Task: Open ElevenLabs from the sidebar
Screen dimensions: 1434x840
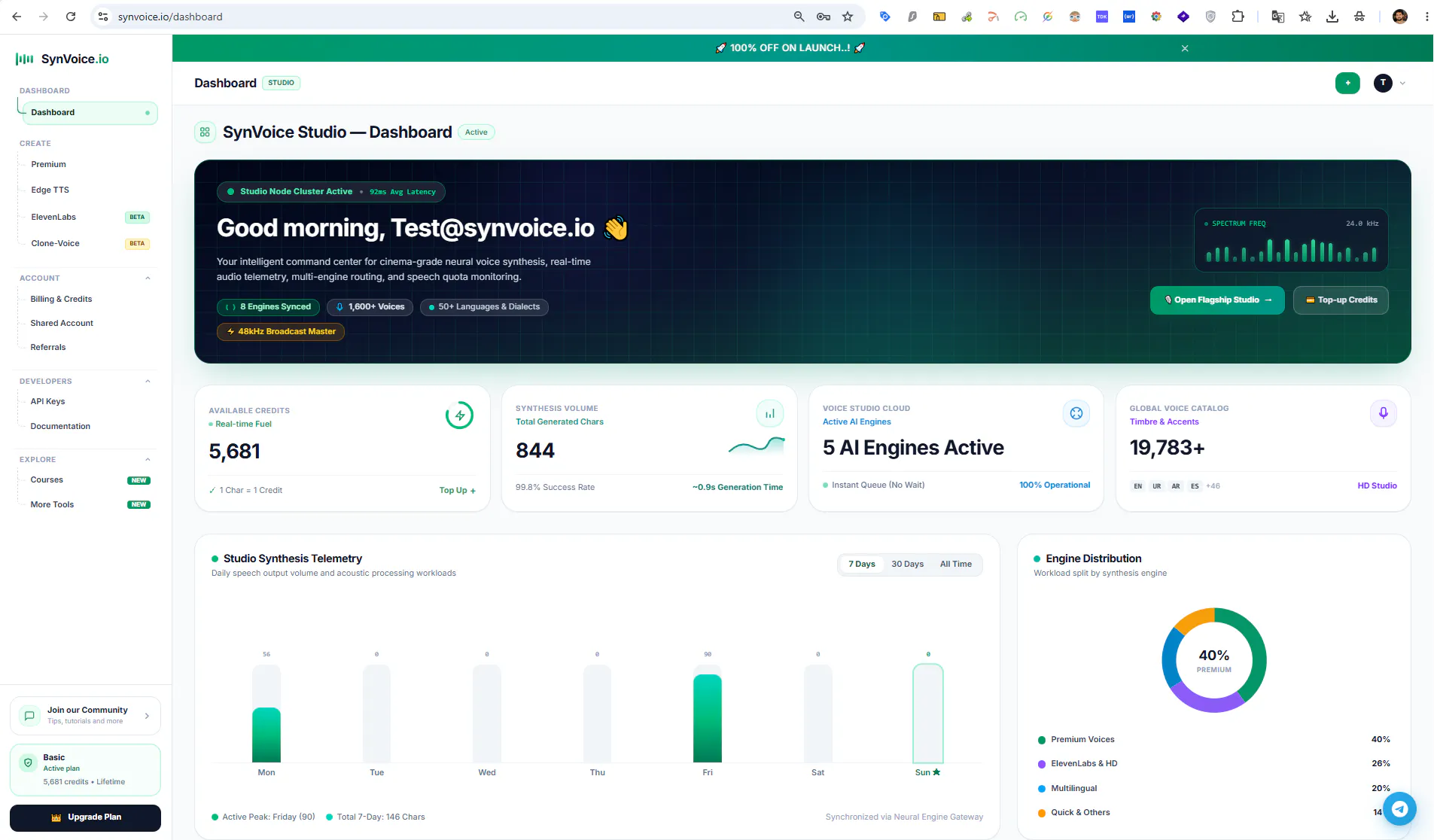Action: click(53, 217)
